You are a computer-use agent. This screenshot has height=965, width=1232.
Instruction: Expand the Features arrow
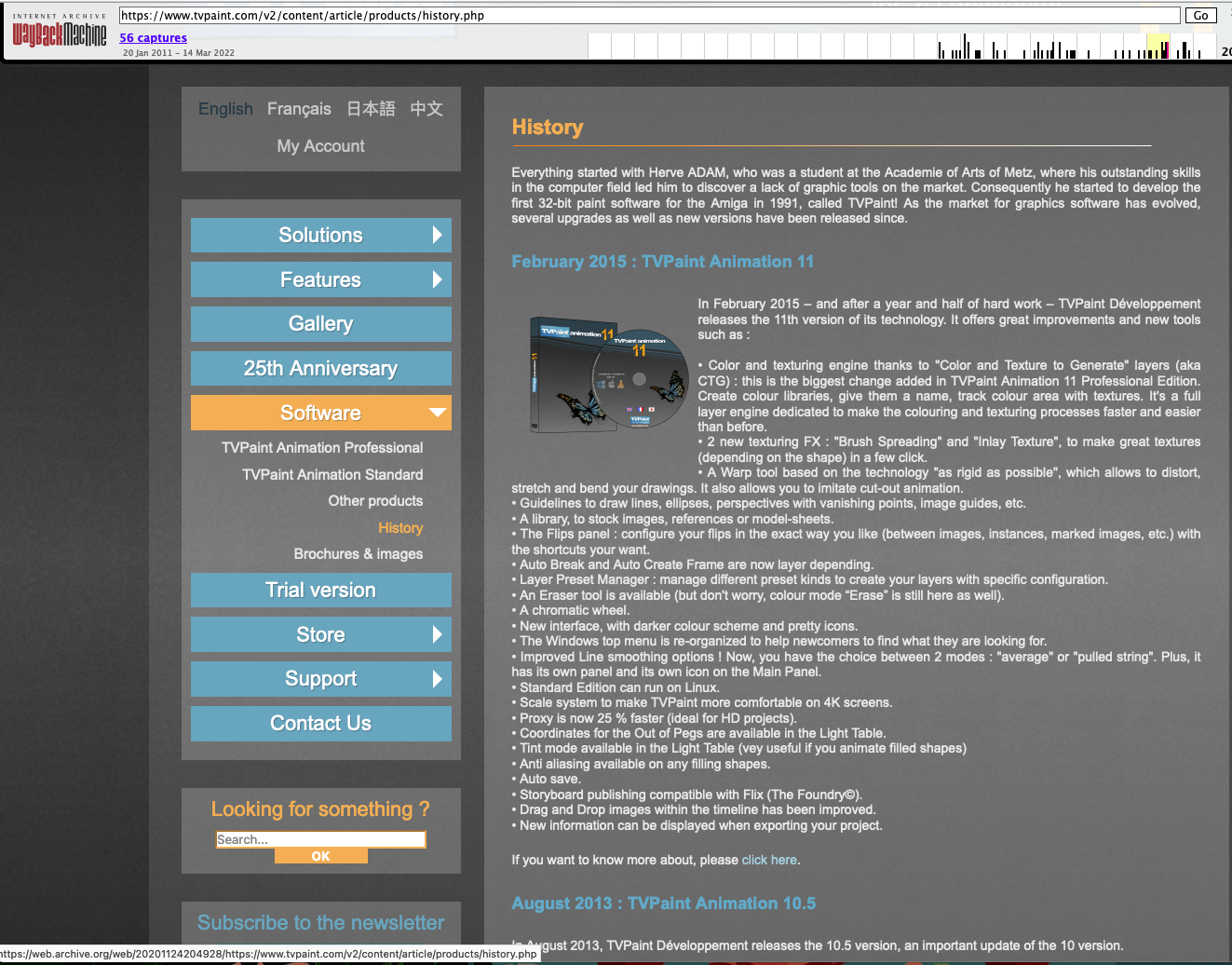437,279
